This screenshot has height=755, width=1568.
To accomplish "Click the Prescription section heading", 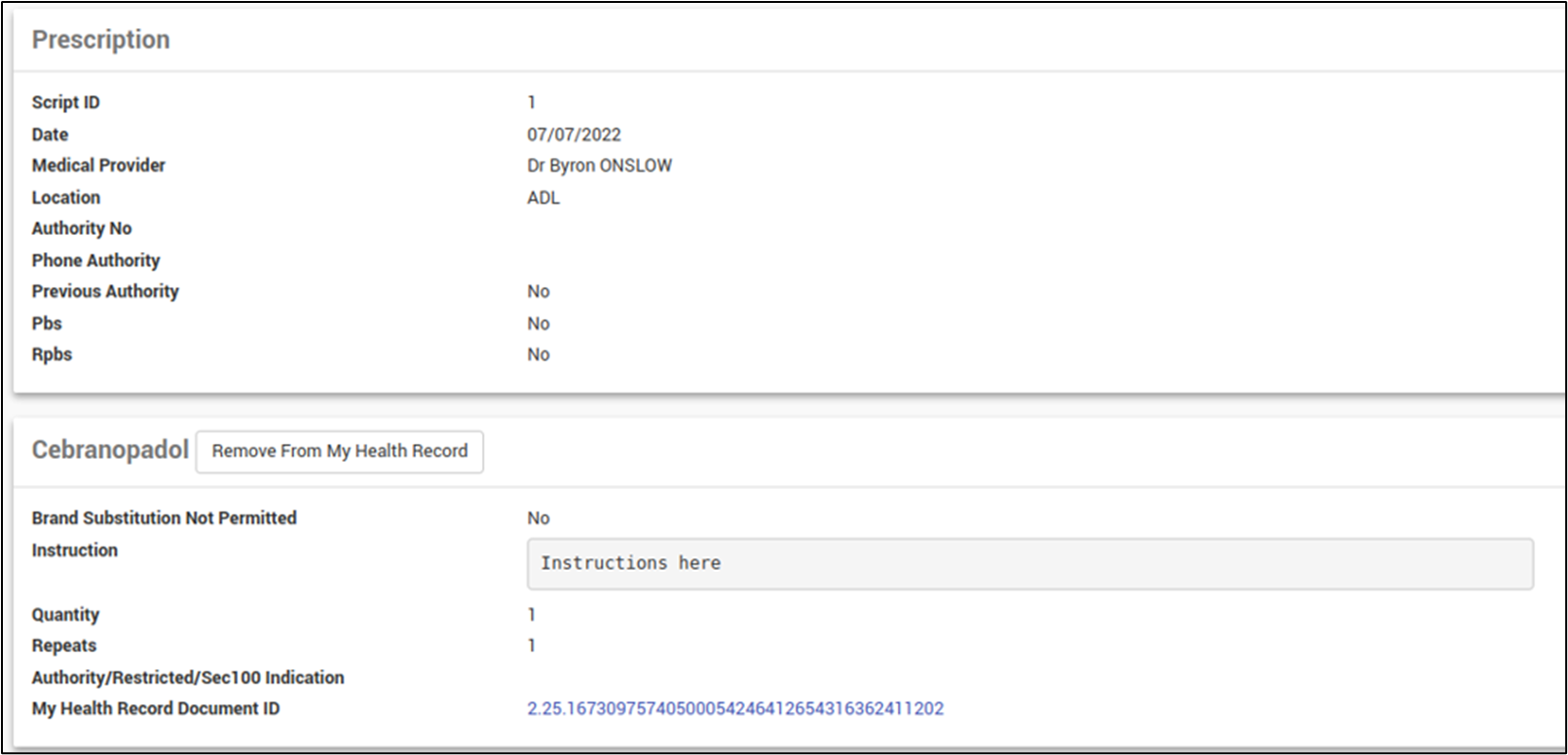I will pyautogui.click(x=100, y=40).
